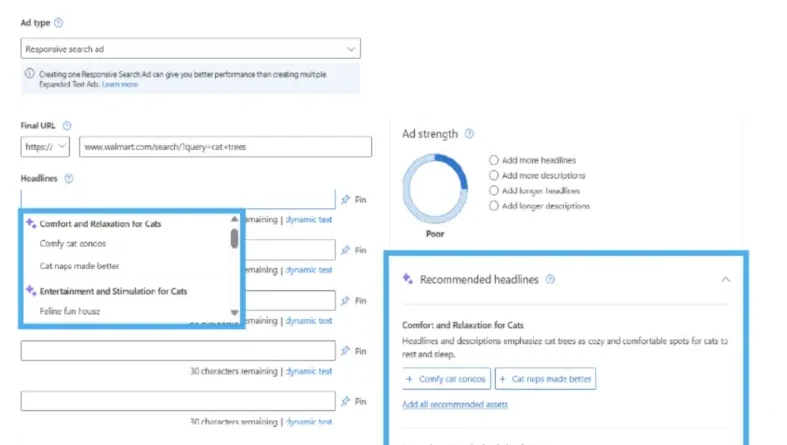Click dynamic text link under fifth headline
This screenshot has width=787, height=445.
(x=309, y=422)
